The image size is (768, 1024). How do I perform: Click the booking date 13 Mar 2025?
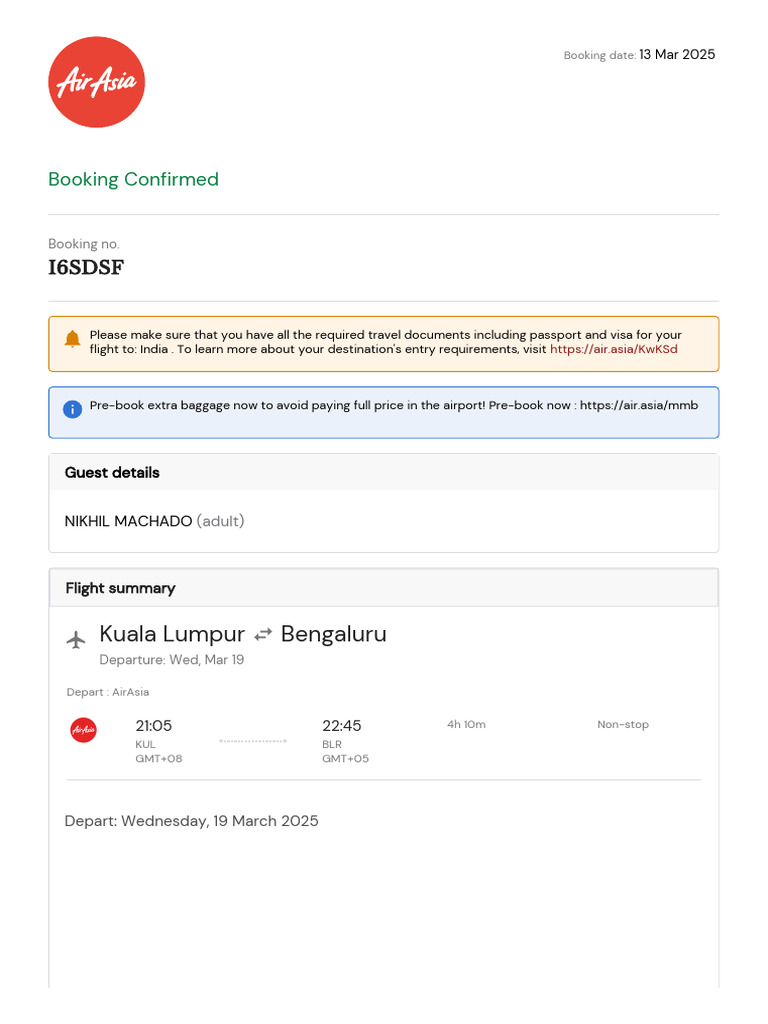[677, 55]
